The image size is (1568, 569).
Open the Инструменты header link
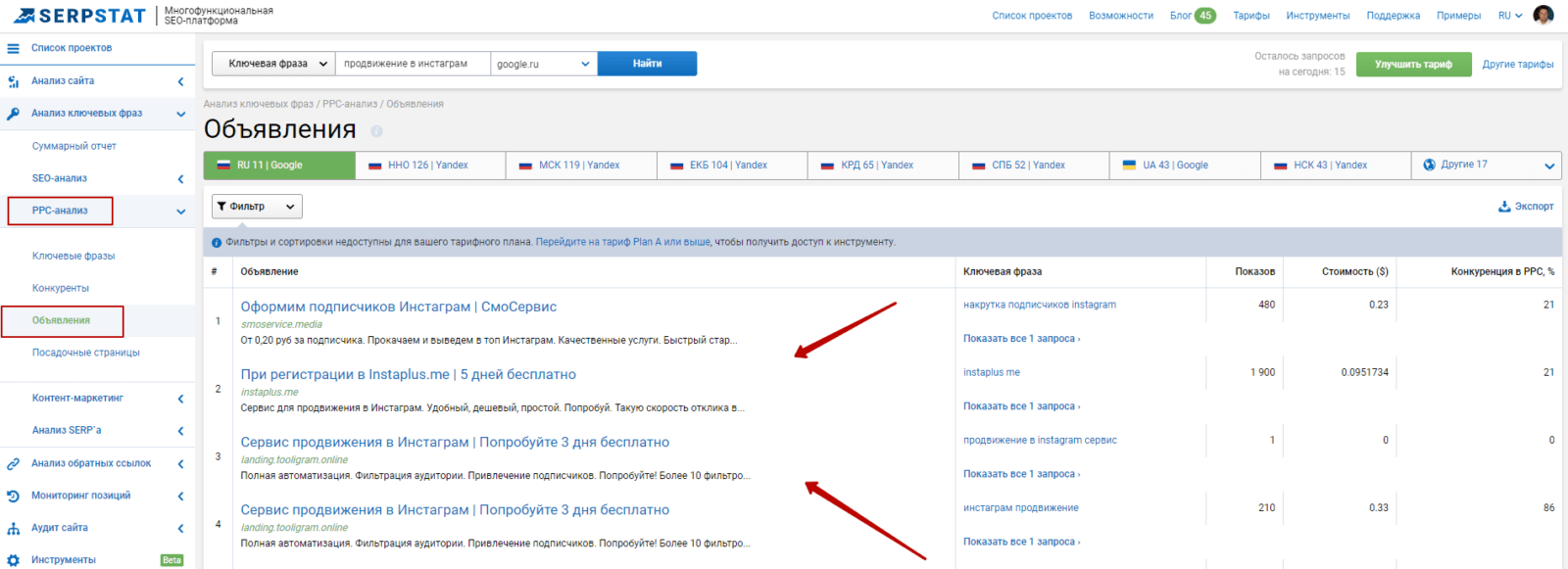[x=1318, y=16]
